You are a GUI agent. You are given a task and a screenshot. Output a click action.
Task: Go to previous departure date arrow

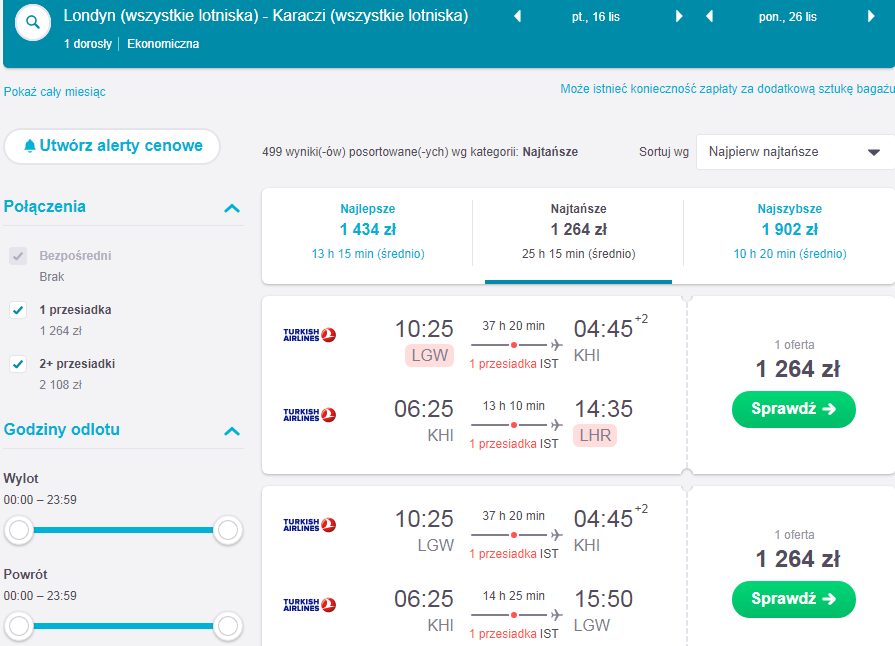(x=518, y=17)
